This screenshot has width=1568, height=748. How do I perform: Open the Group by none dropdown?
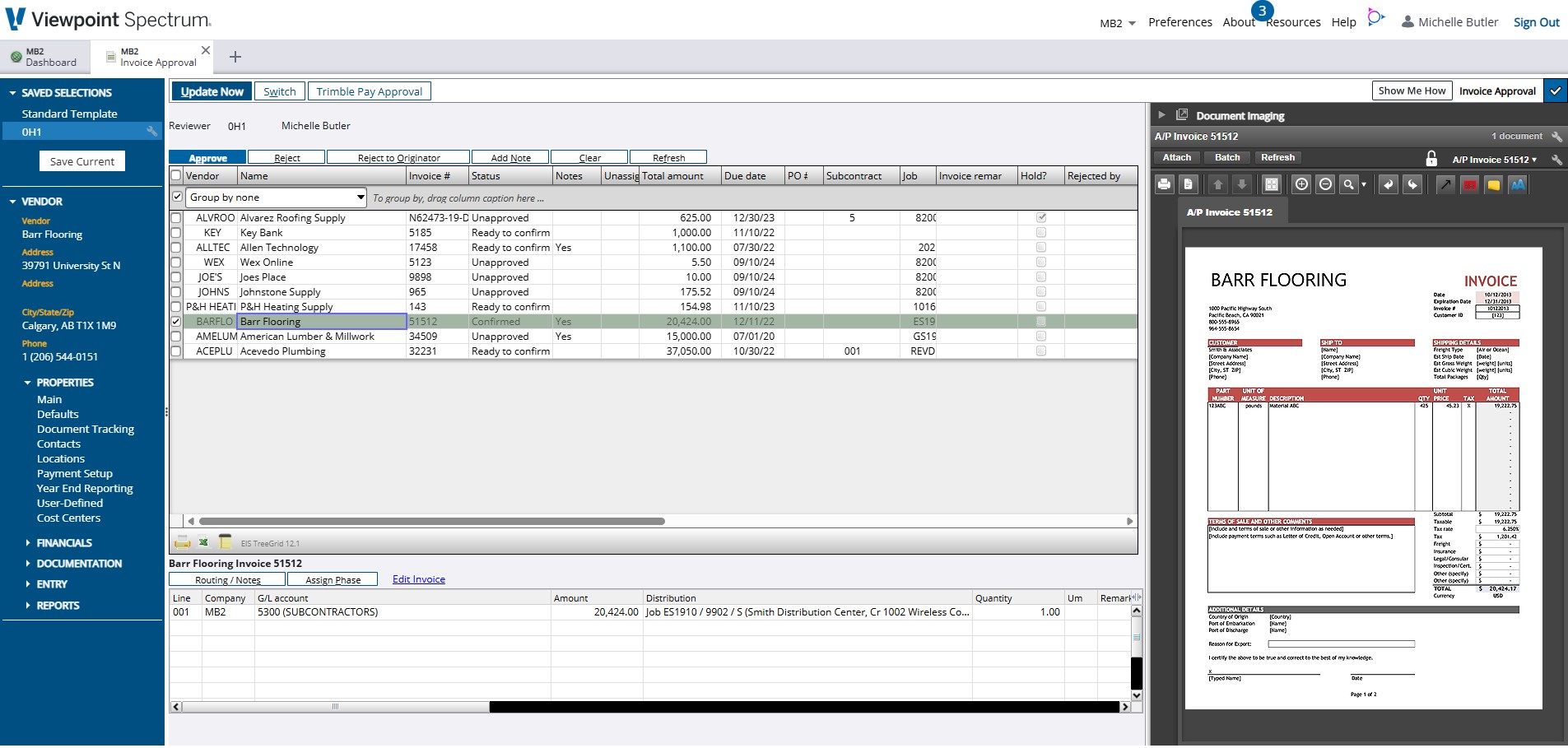[x=360, y=197]
